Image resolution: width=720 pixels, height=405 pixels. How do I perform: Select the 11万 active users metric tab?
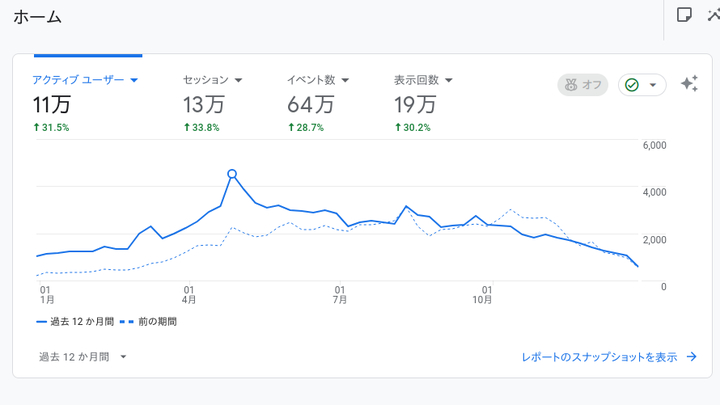(52, 104)
